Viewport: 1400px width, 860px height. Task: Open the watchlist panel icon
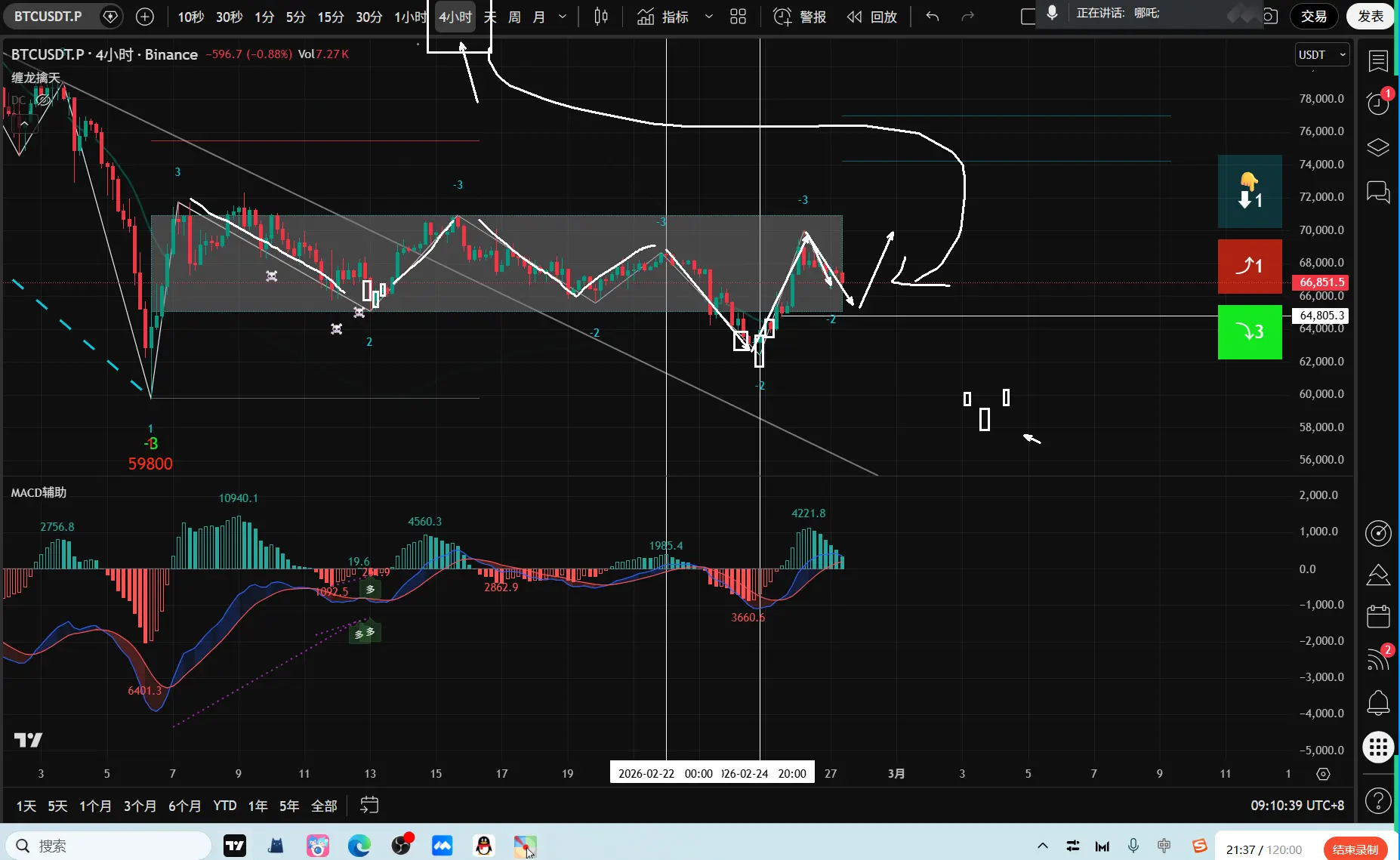coord(1378,60)
